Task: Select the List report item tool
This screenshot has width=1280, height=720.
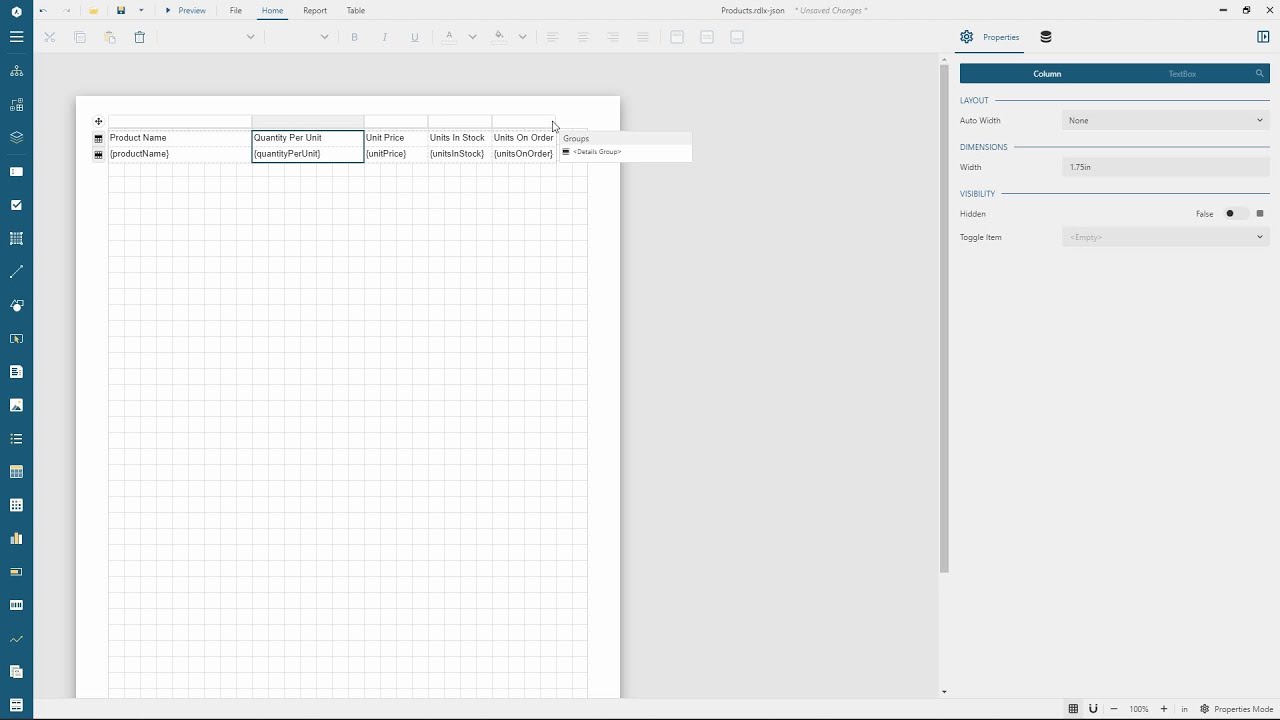Action: pyautogui.click(x=16, y=439)
